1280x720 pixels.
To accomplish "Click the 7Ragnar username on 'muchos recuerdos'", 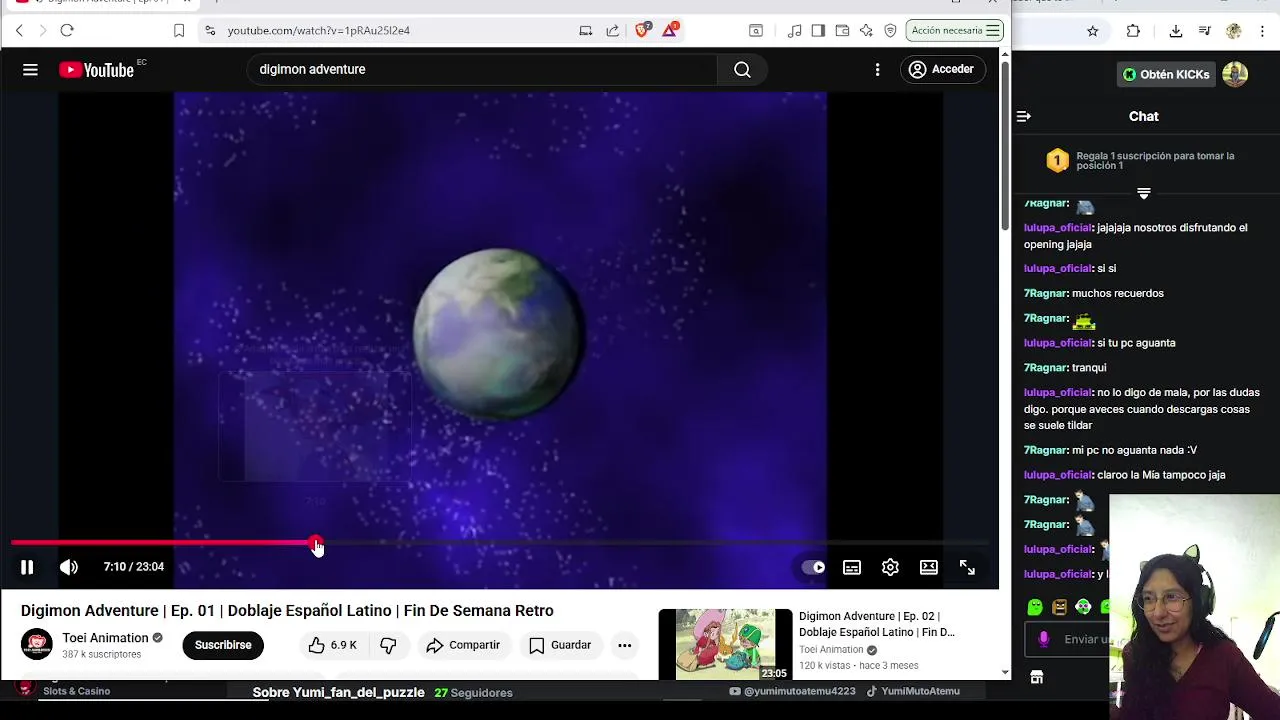I will click(x=1046, y=293).
